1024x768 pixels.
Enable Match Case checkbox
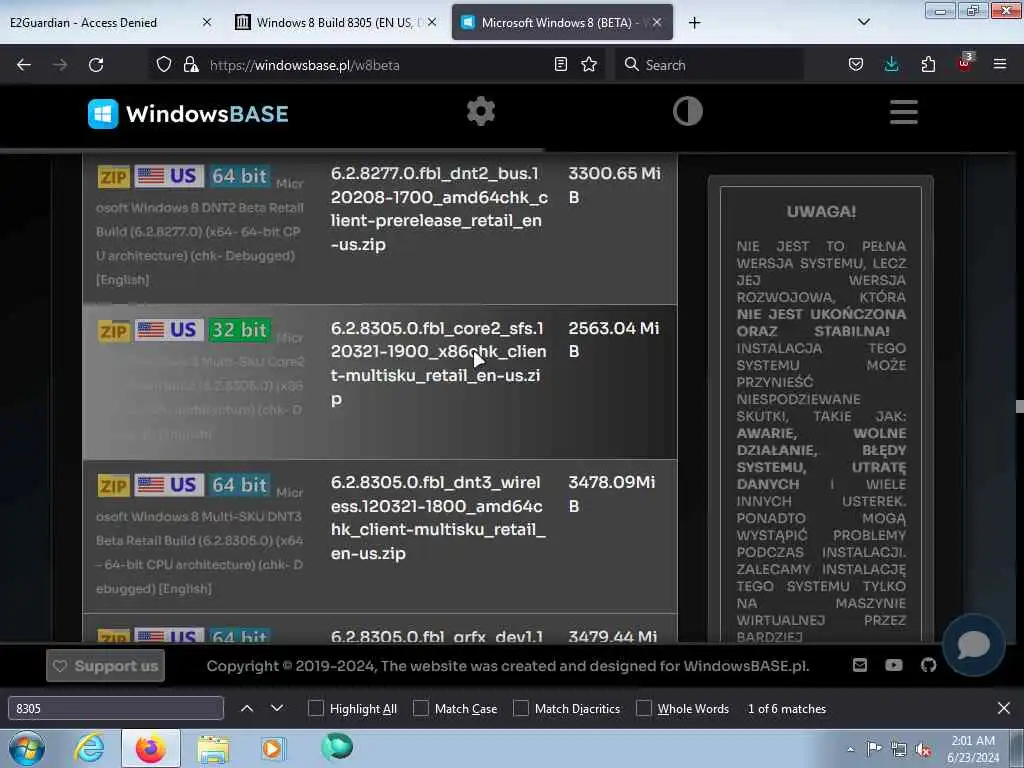click(421, 708)
